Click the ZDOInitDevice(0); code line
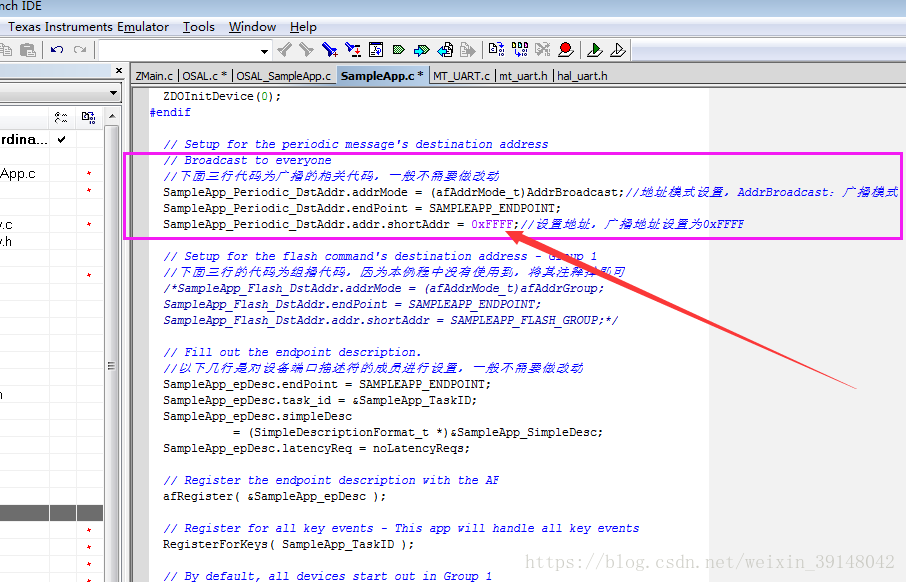The height and width of the screenshot is (582, 906). (222, 96)
